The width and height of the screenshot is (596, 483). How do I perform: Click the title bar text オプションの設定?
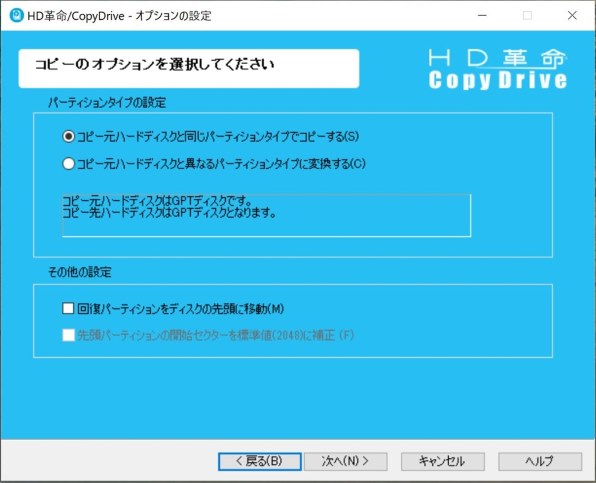[x=173, y=16]
